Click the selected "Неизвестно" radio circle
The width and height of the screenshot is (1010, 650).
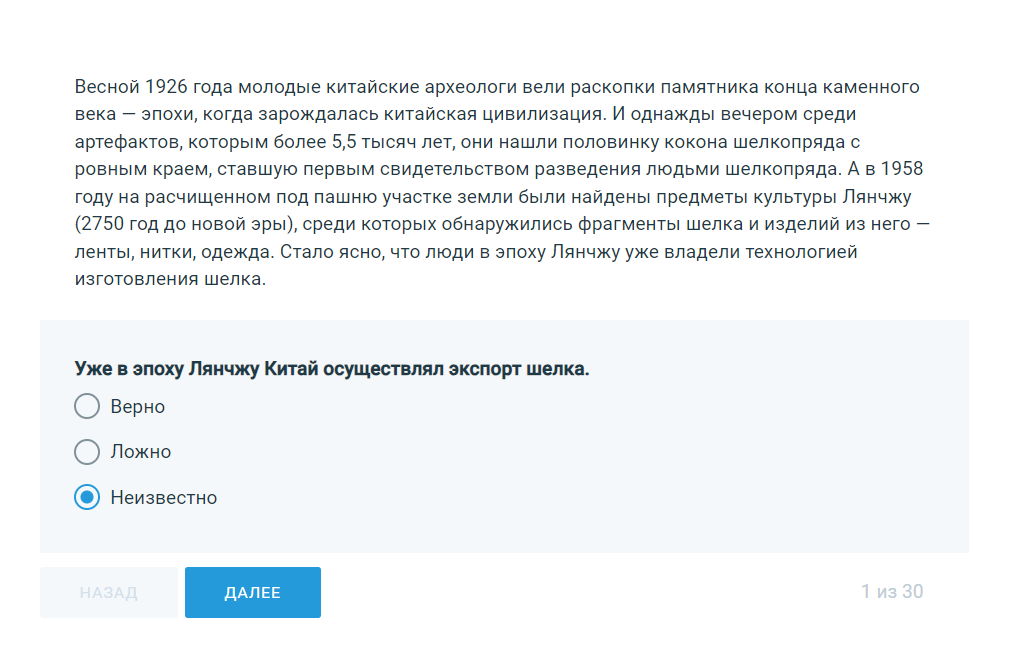click(87, 497)
